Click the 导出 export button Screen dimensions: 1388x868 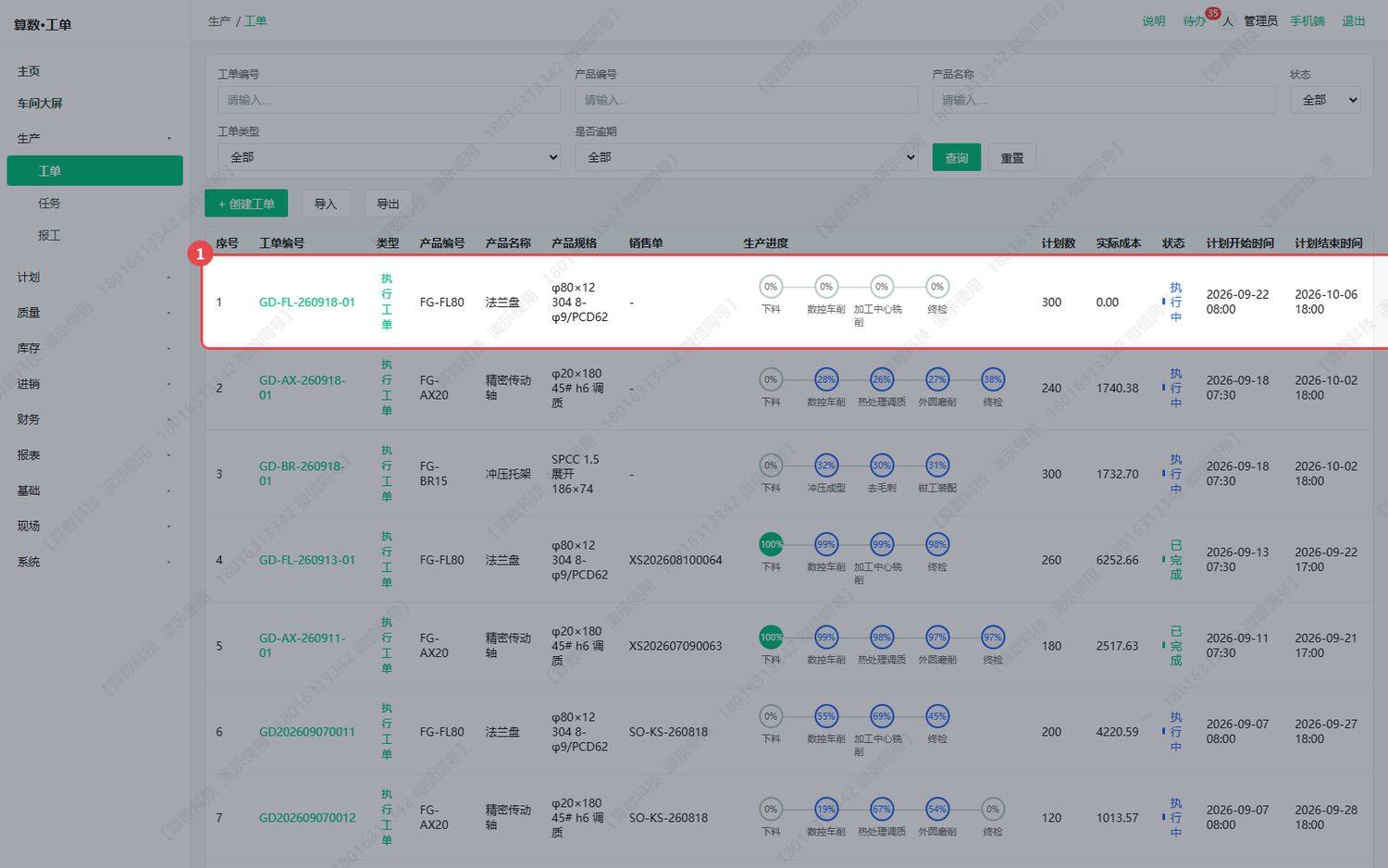[389, 204]
